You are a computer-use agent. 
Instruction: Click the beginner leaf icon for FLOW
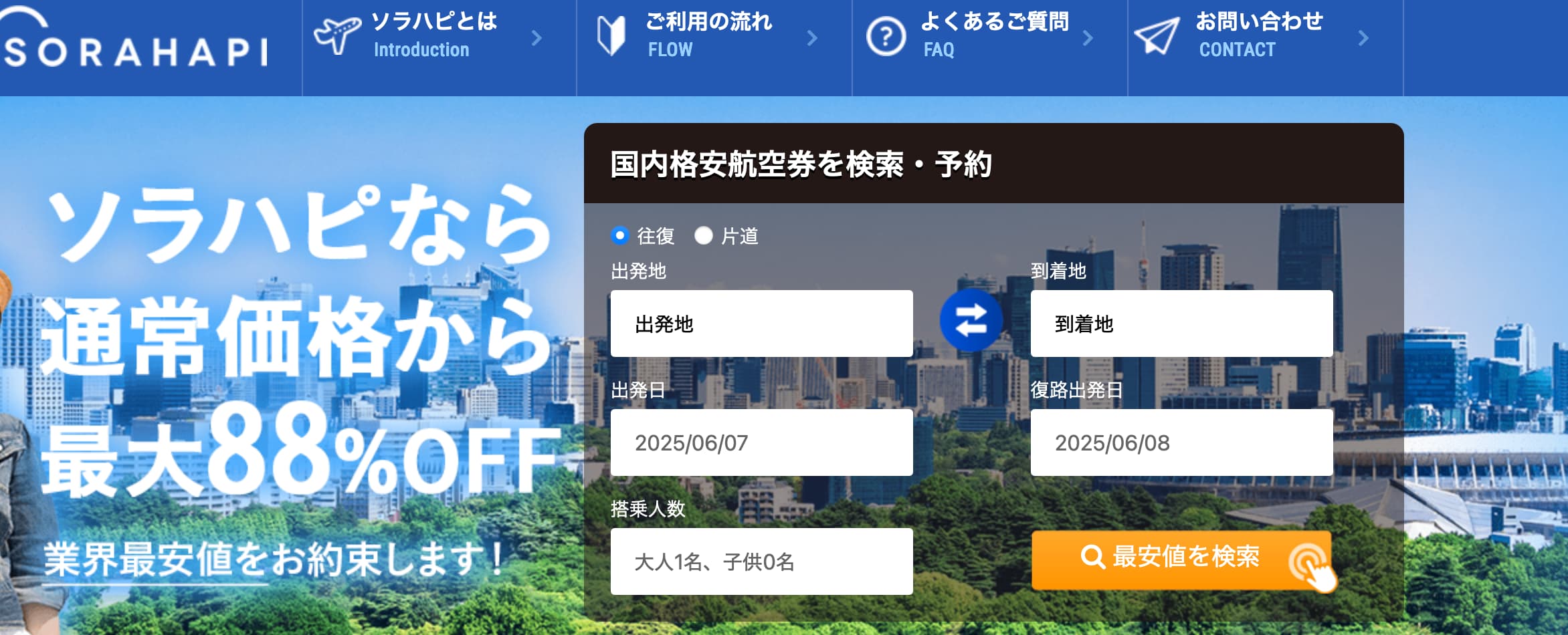pyautogui.click(x=611, y=36)
